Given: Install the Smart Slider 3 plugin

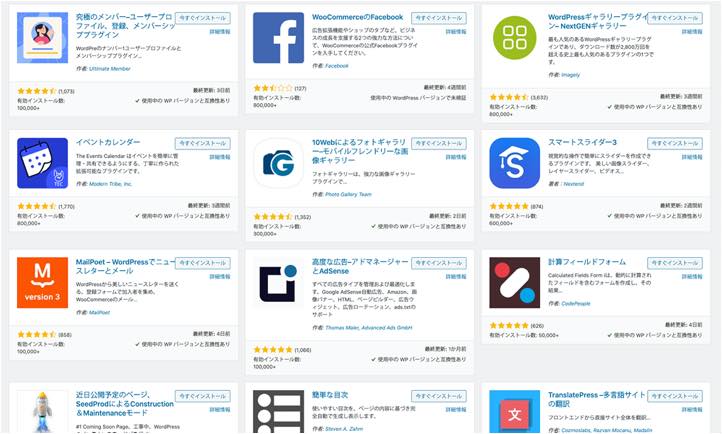Looking at the screenshot, I should pos(675,143).
